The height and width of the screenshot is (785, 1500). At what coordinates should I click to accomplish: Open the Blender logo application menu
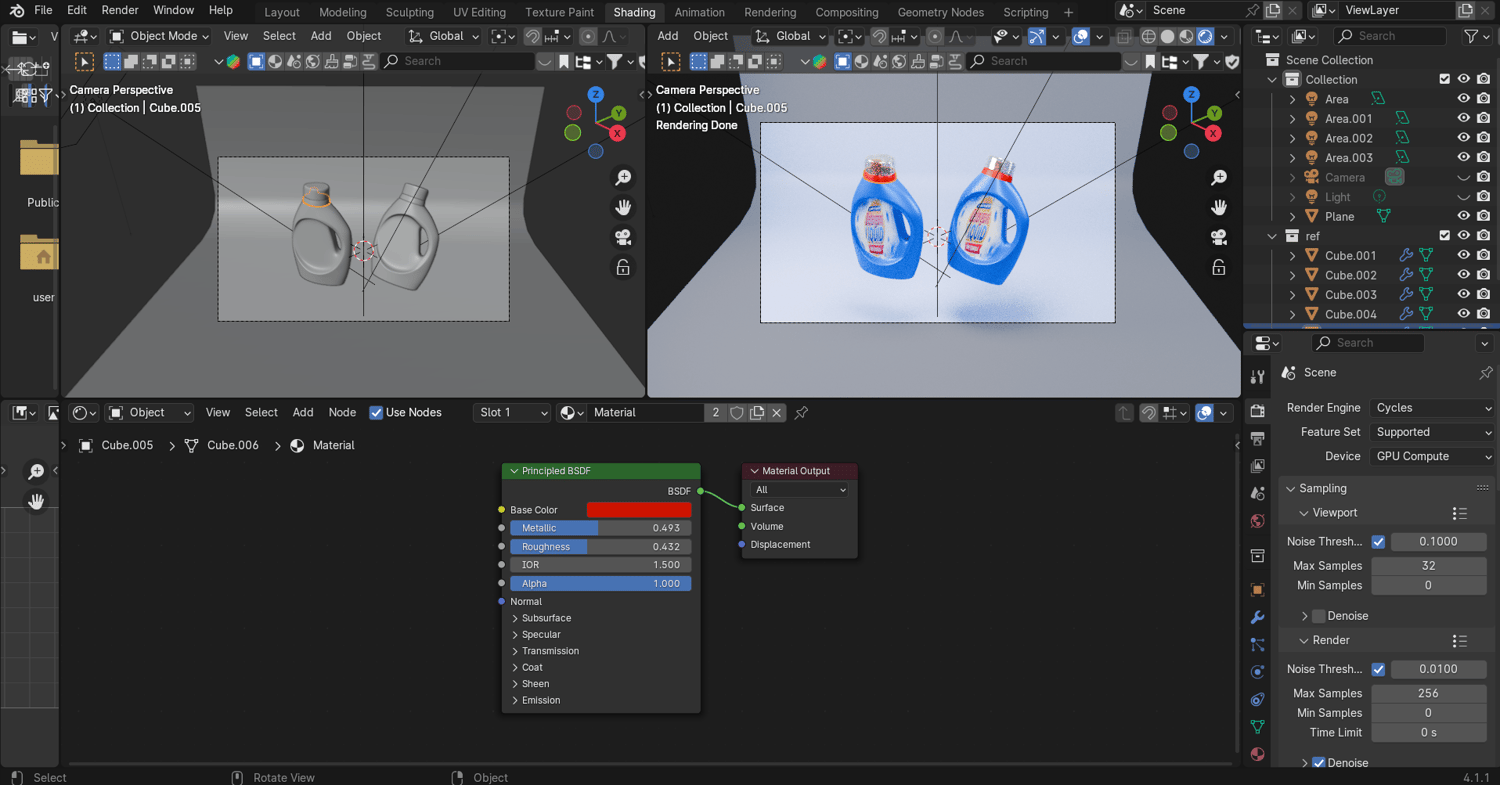coord(17,11)
